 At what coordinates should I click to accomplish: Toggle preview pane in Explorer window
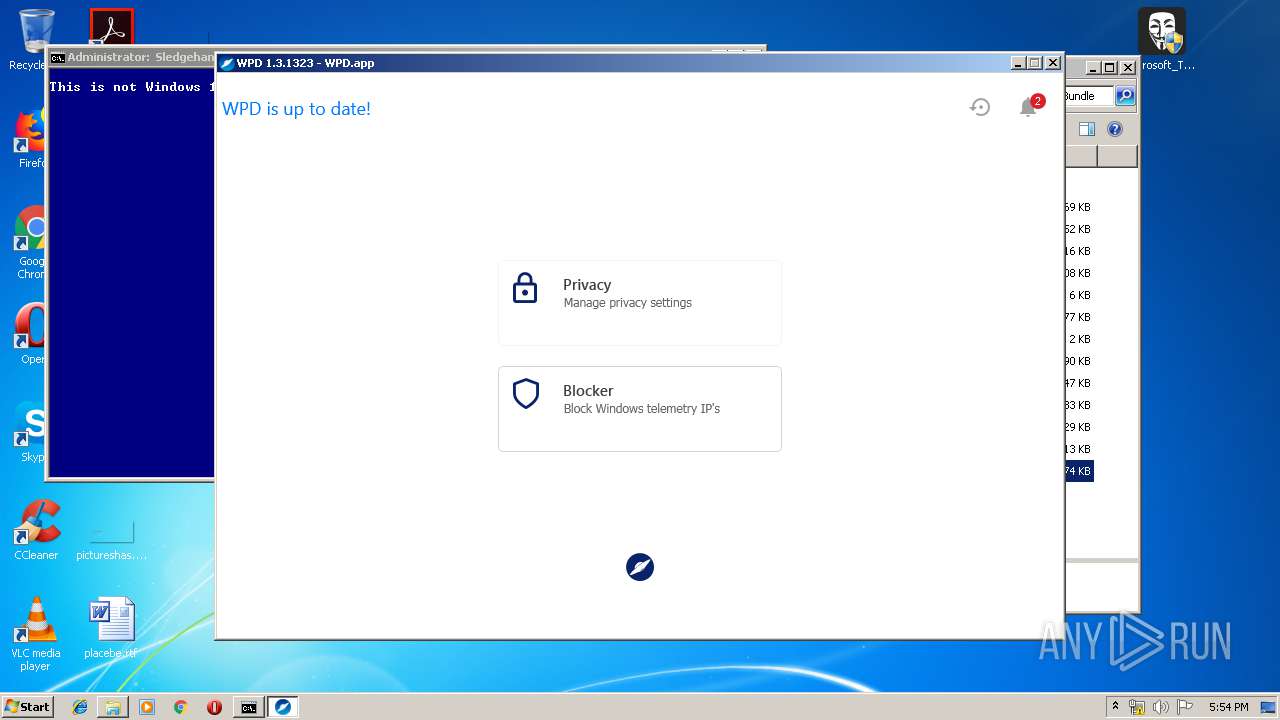coord(1087,129)
